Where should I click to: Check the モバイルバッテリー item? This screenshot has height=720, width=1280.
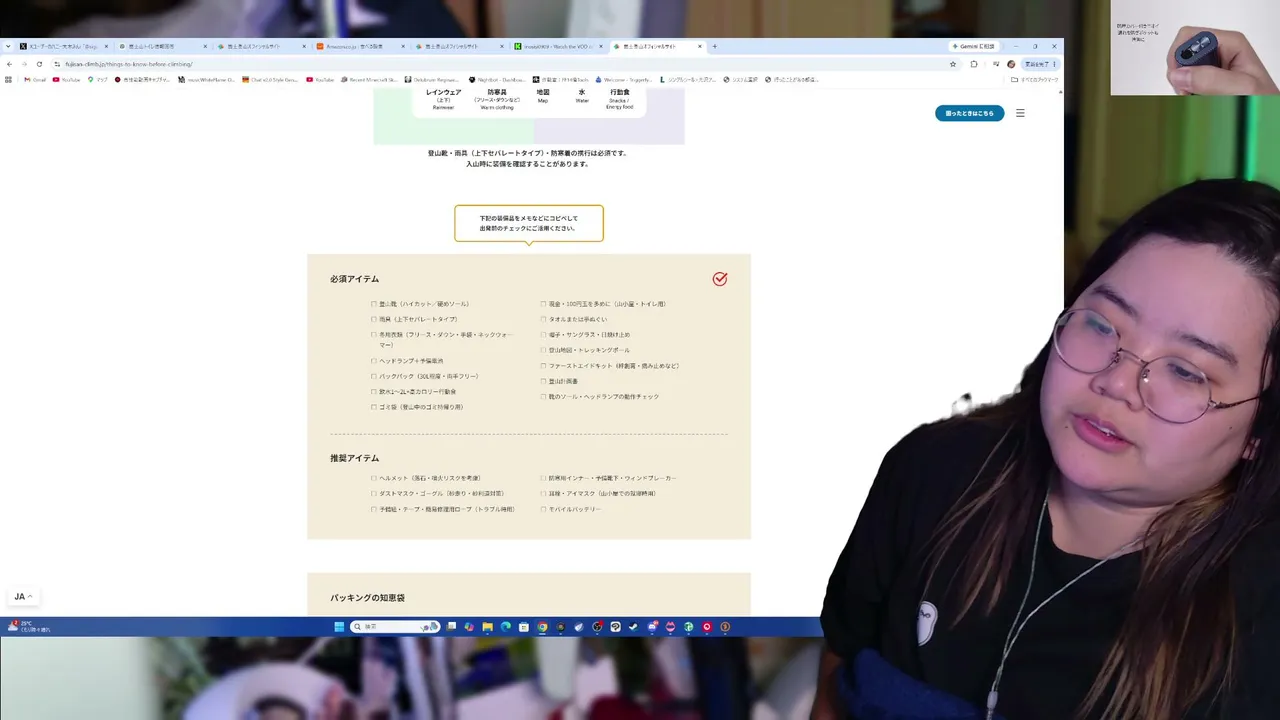coord(544,509)
